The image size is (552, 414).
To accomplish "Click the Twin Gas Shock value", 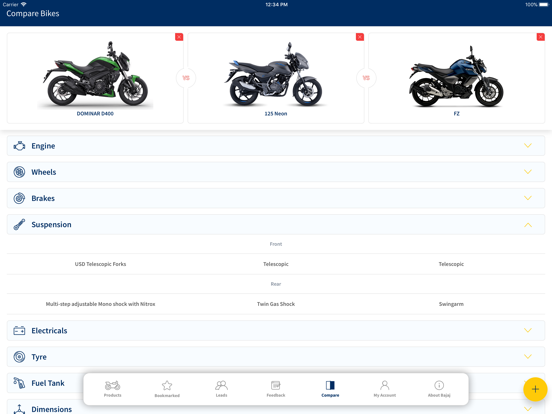I will (x=276, y=304).
